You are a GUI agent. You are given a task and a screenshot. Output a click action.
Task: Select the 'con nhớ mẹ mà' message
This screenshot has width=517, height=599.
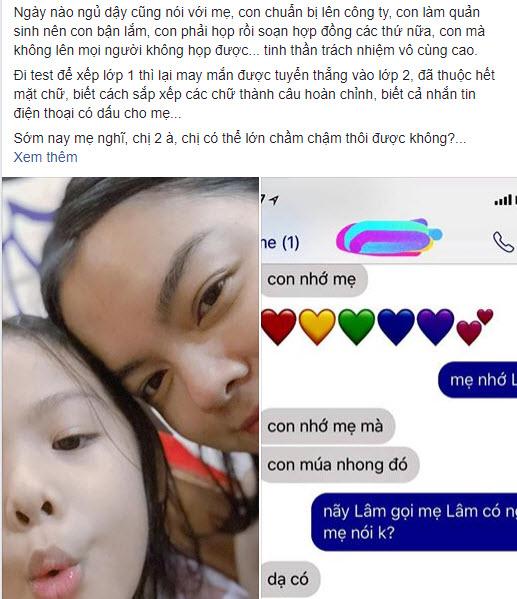coord(328,426)
